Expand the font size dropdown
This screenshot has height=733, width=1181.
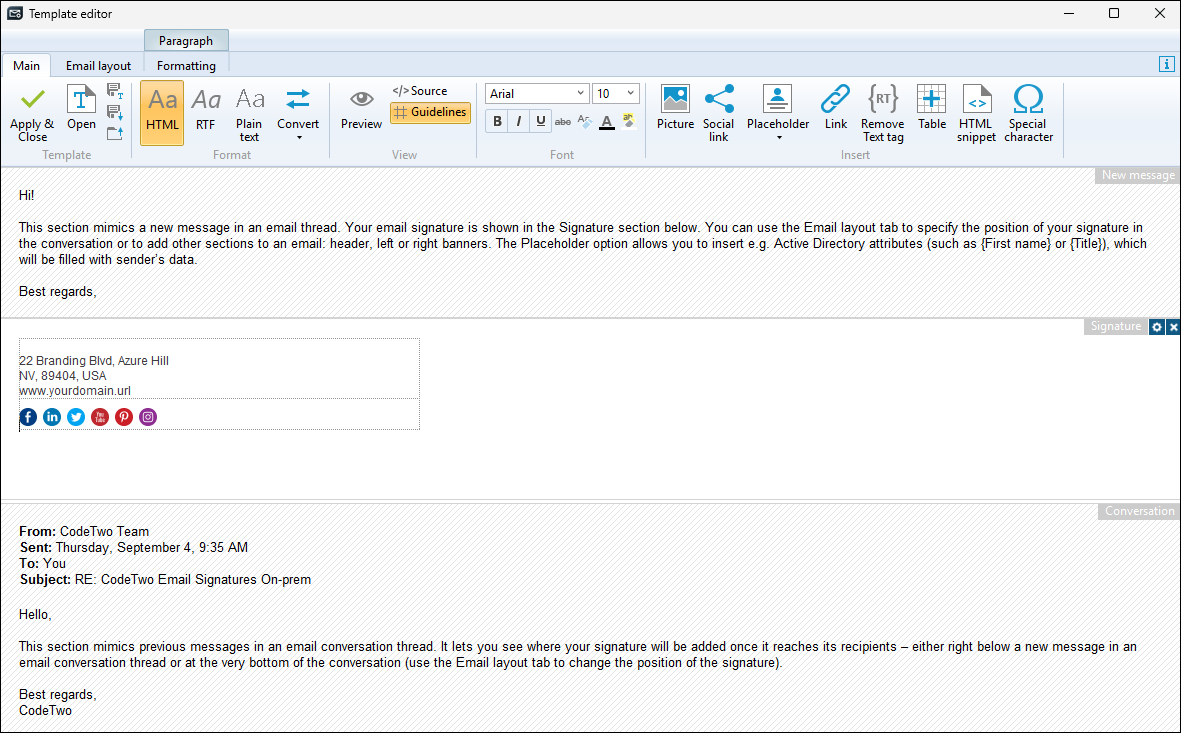click(631, 94)
